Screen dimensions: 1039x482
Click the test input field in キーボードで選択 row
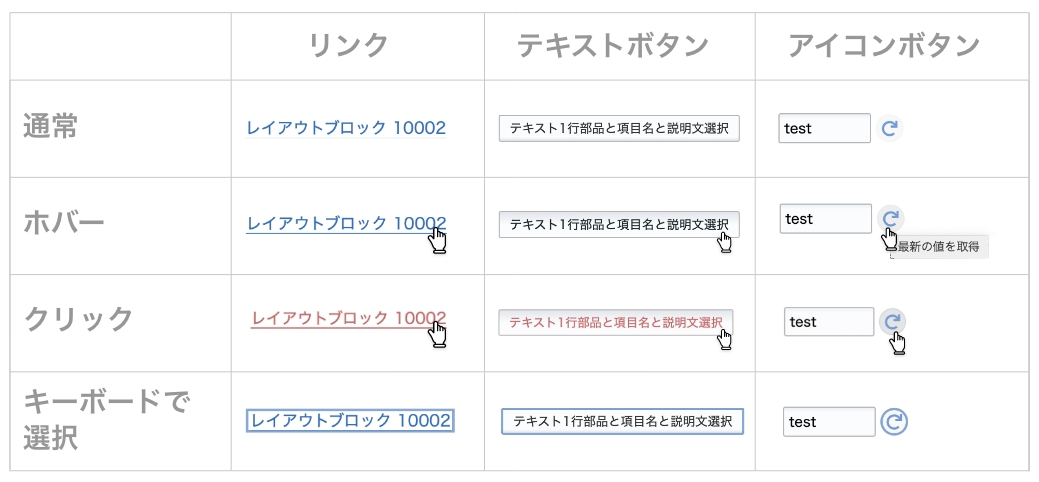coord(829,422)
